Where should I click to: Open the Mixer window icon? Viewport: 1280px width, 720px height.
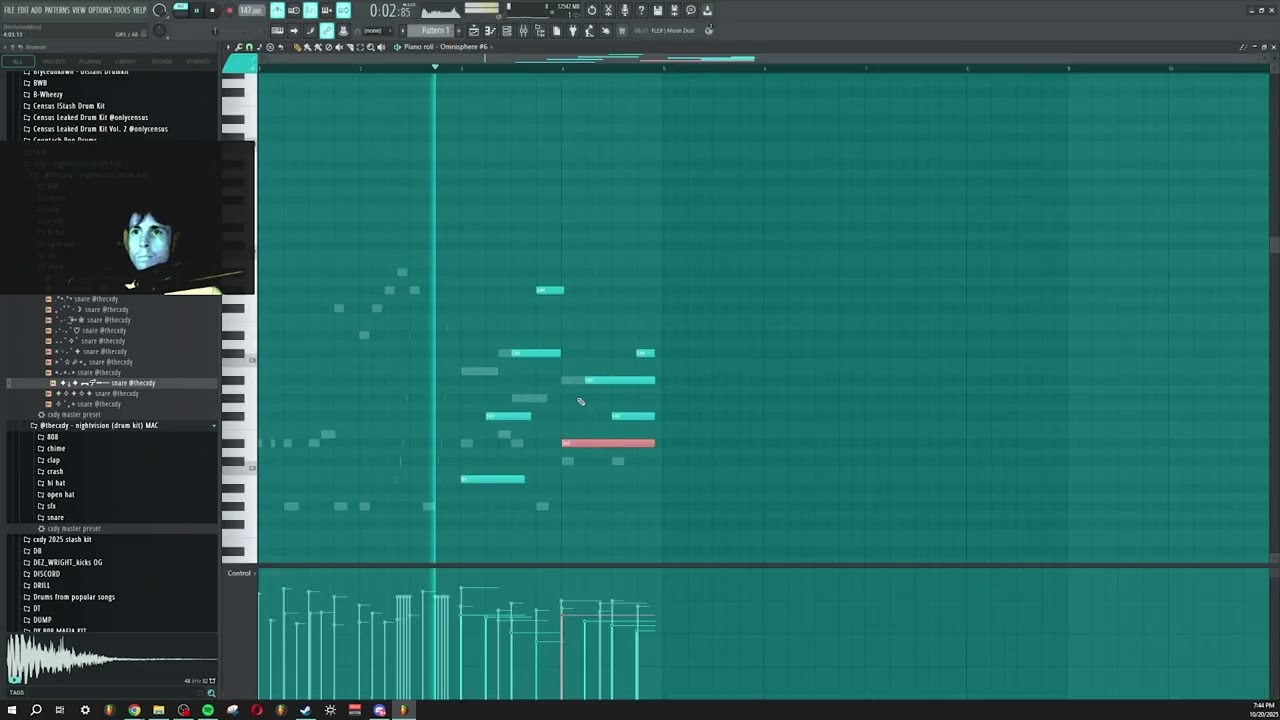[x=524, y=30]
